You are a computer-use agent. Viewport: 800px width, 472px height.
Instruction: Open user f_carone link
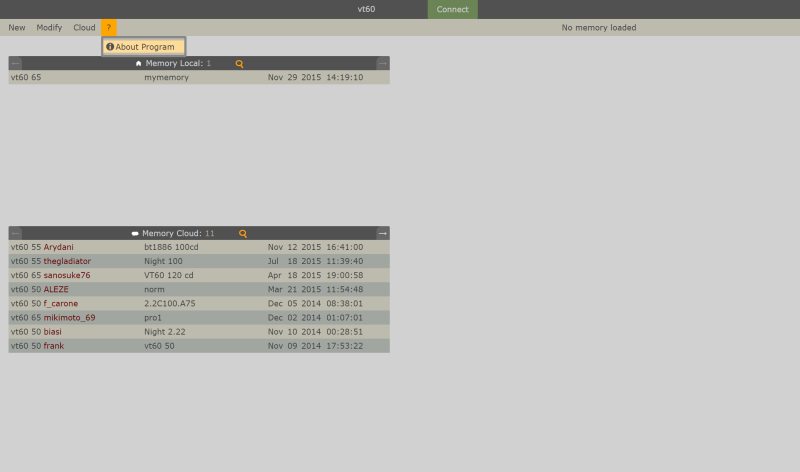(61, 304)
